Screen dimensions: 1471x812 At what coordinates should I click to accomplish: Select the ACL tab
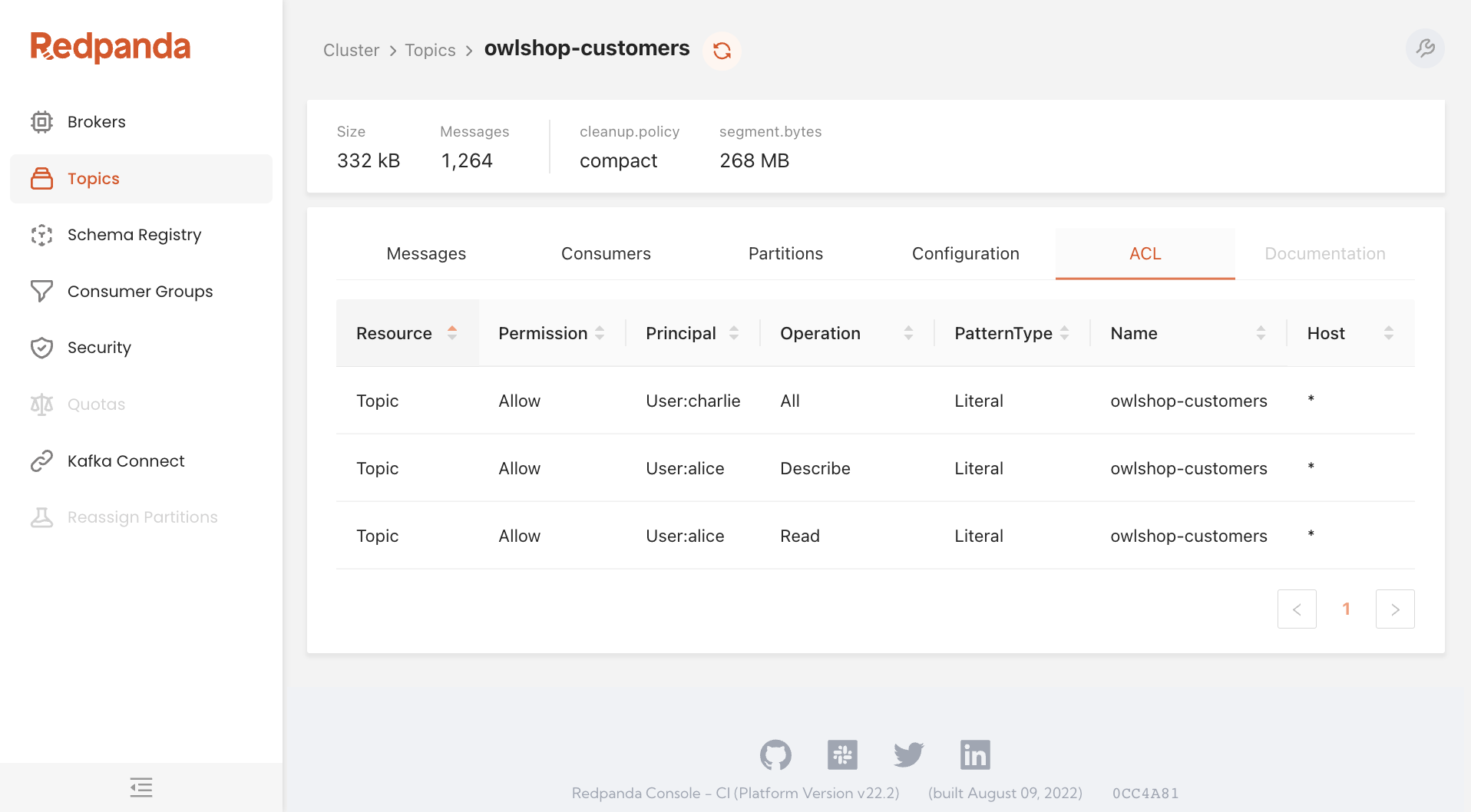tap(1145, 254)
